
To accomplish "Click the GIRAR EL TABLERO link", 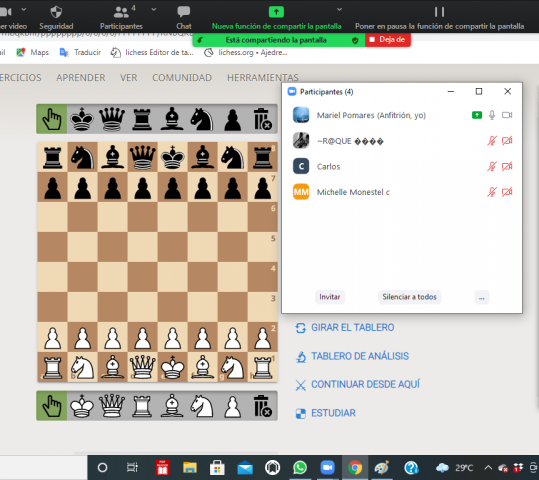I will tap(352, 327).
